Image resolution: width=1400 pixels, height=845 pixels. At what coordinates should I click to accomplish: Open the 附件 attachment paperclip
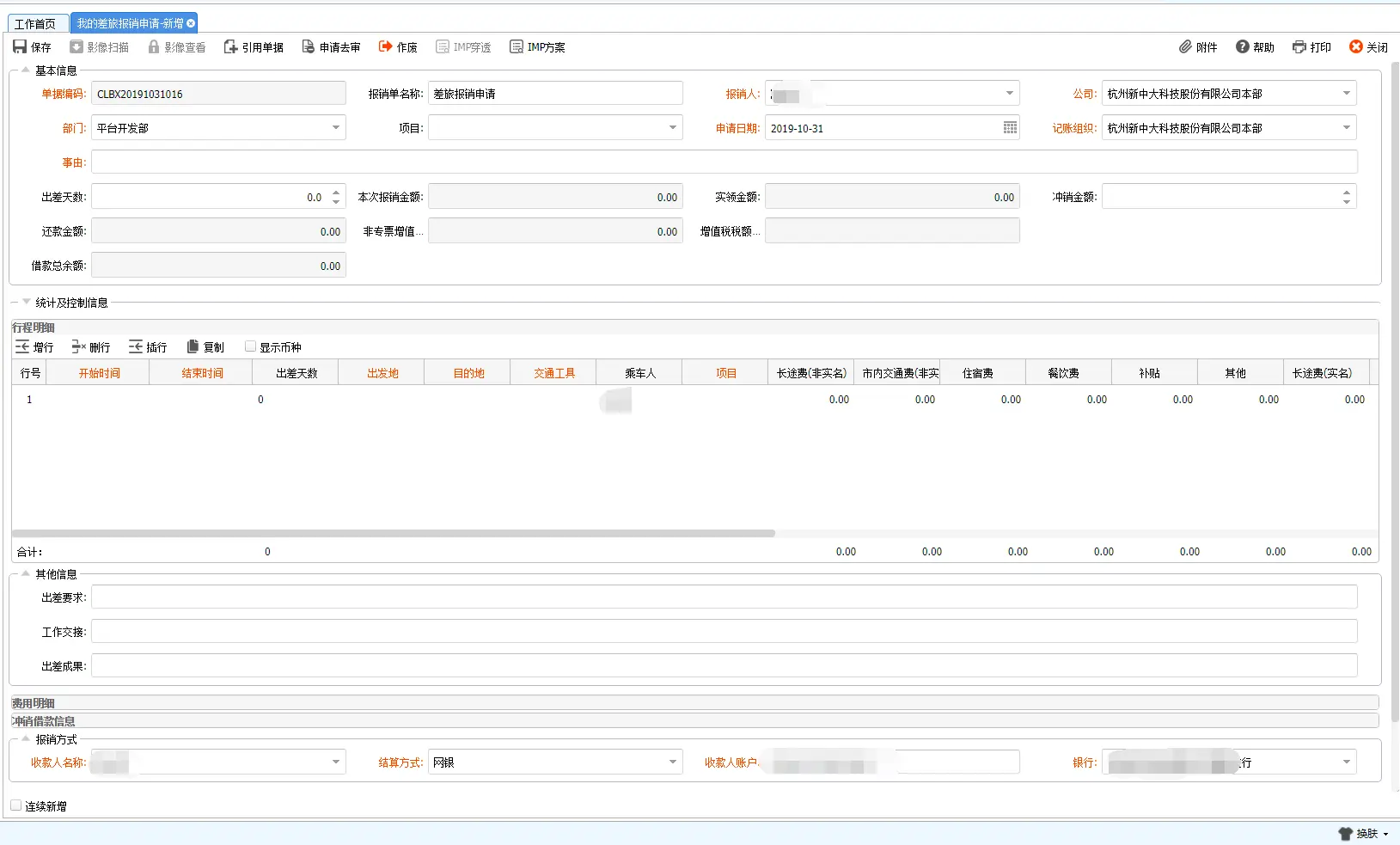1185,46
